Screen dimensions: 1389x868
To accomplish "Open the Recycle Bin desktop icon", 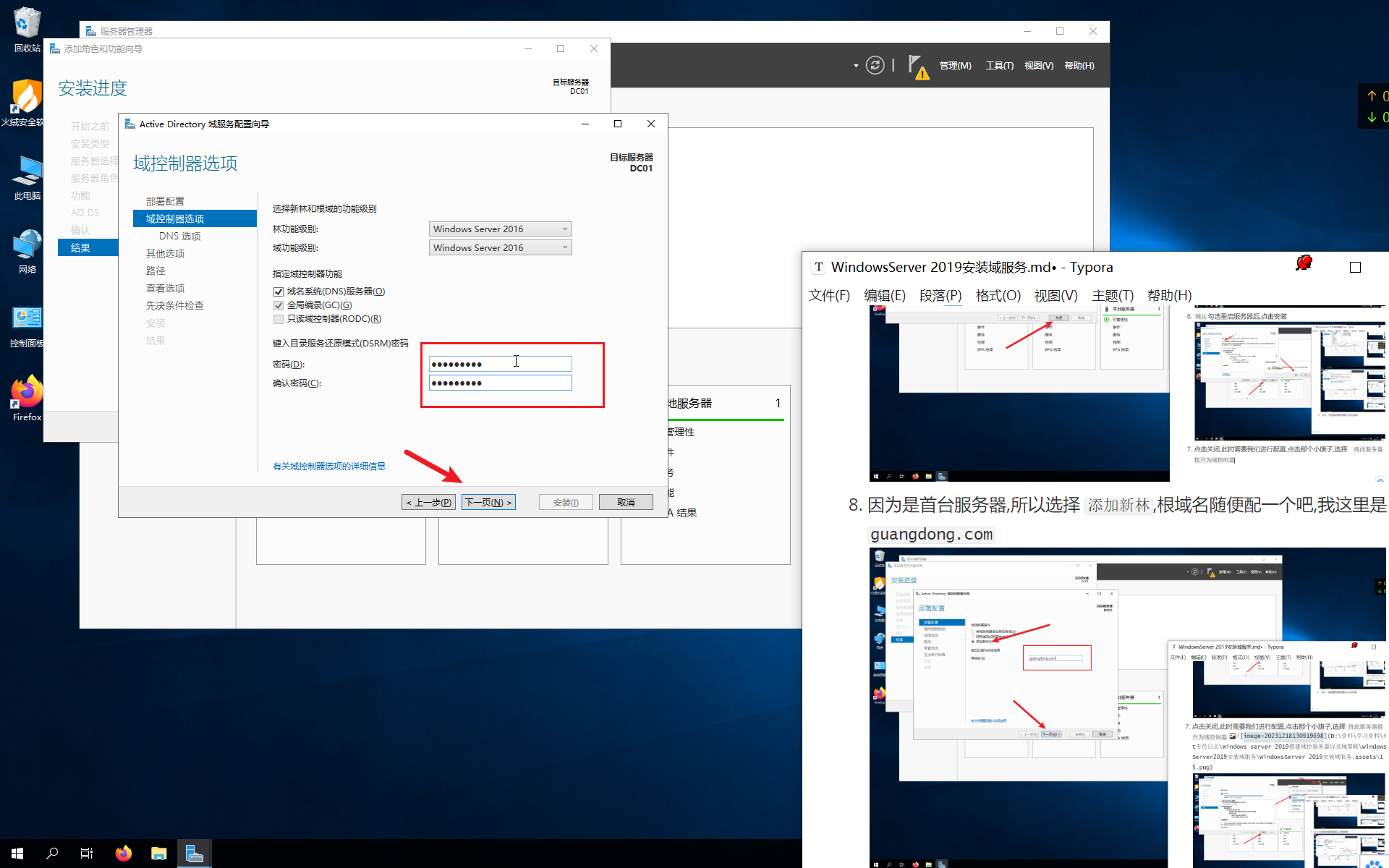I will (x=27, y=23).
